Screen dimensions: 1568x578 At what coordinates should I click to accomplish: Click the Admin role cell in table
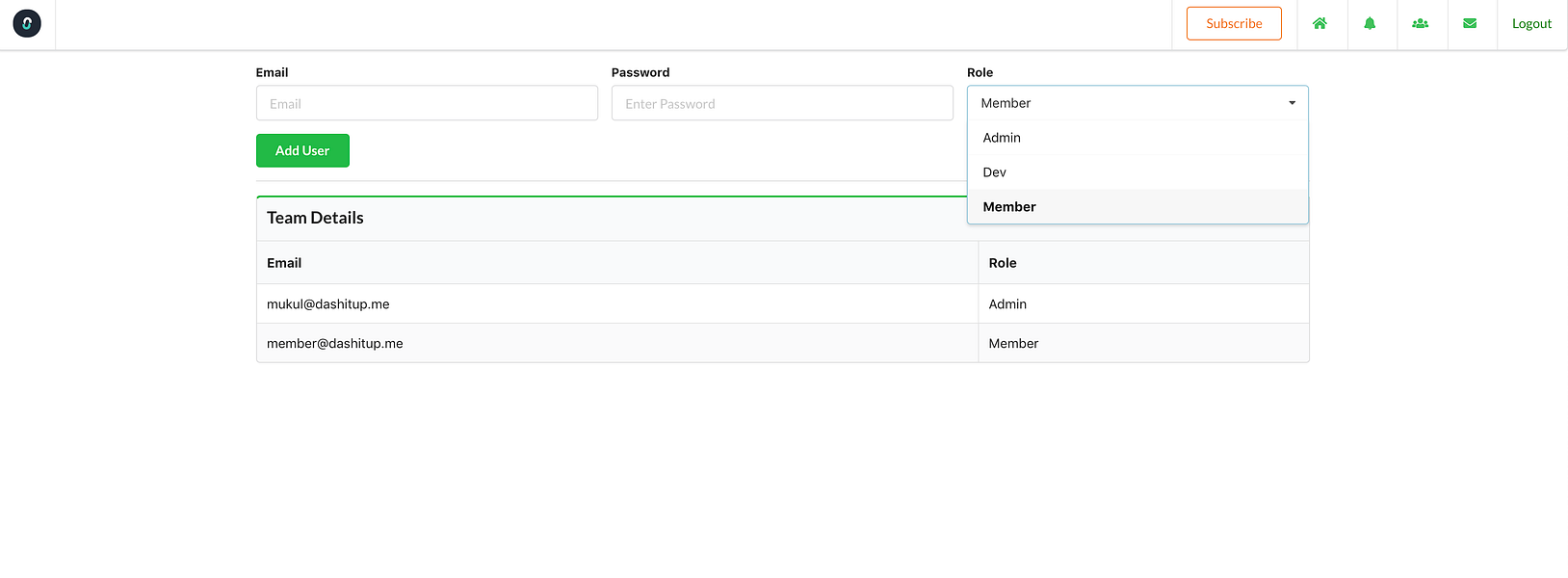1007,304
